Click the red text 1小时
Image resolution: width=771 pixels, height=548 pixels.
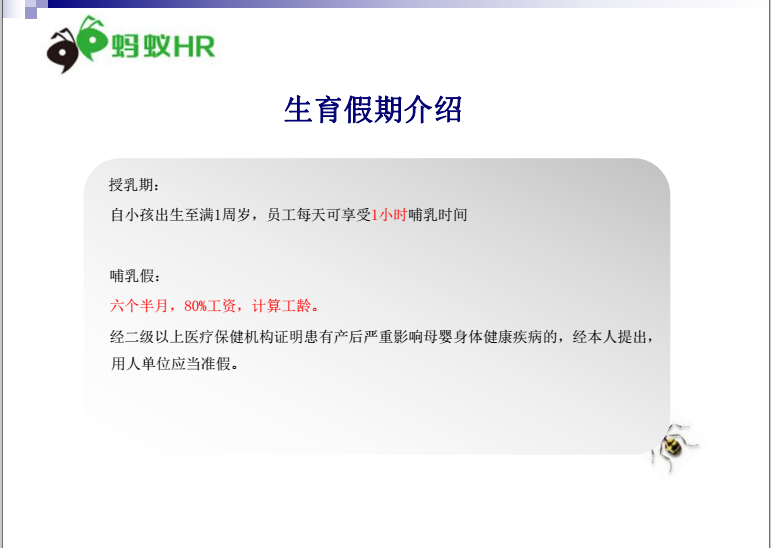389,215
